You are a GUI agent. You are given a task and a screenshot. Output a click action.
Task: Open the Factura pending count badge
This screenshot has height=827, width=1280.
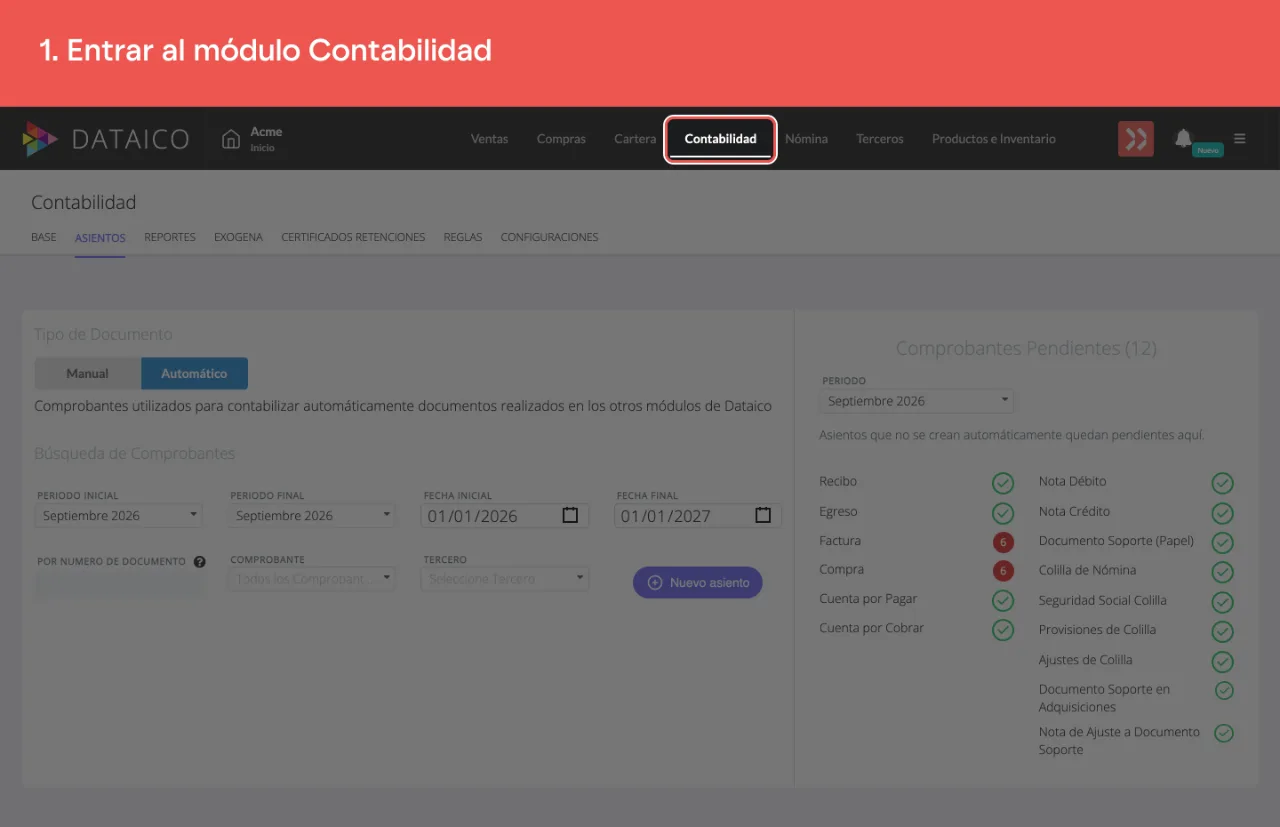point(1003,542)
